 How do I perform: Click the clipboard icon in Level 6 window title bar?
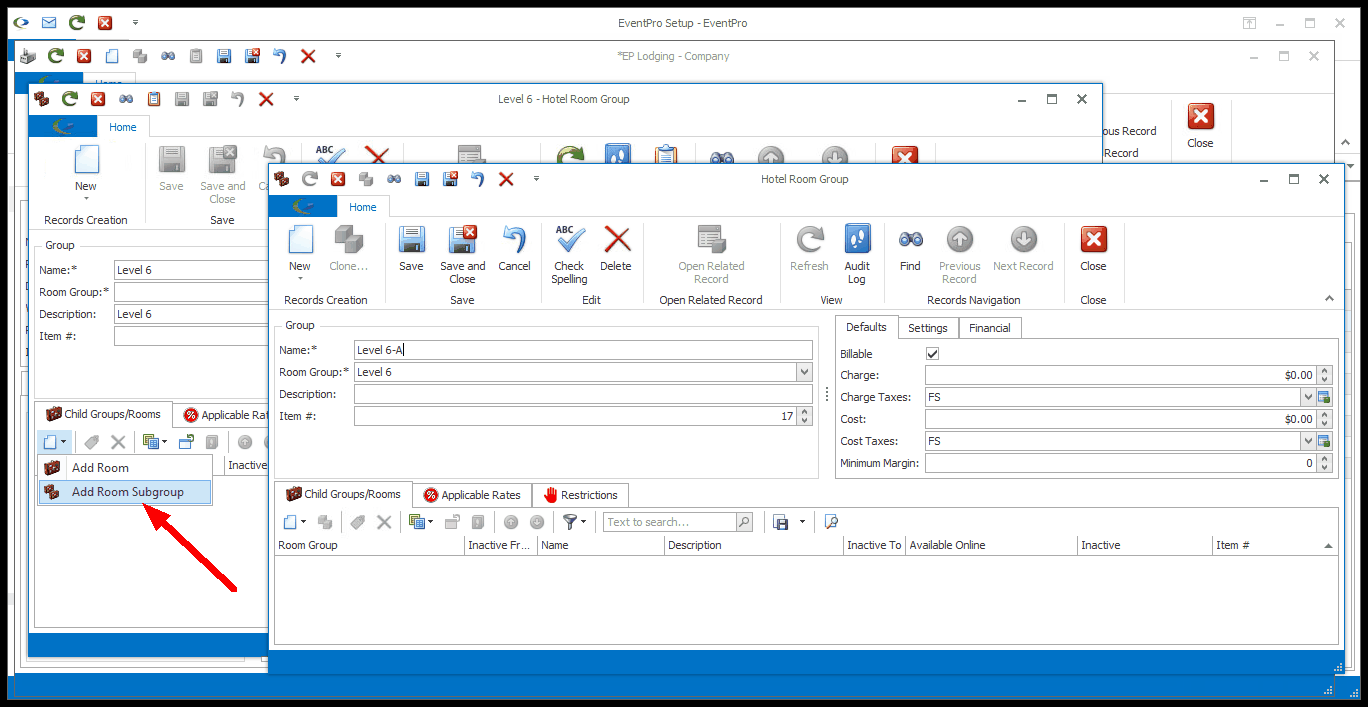[154, 99]
